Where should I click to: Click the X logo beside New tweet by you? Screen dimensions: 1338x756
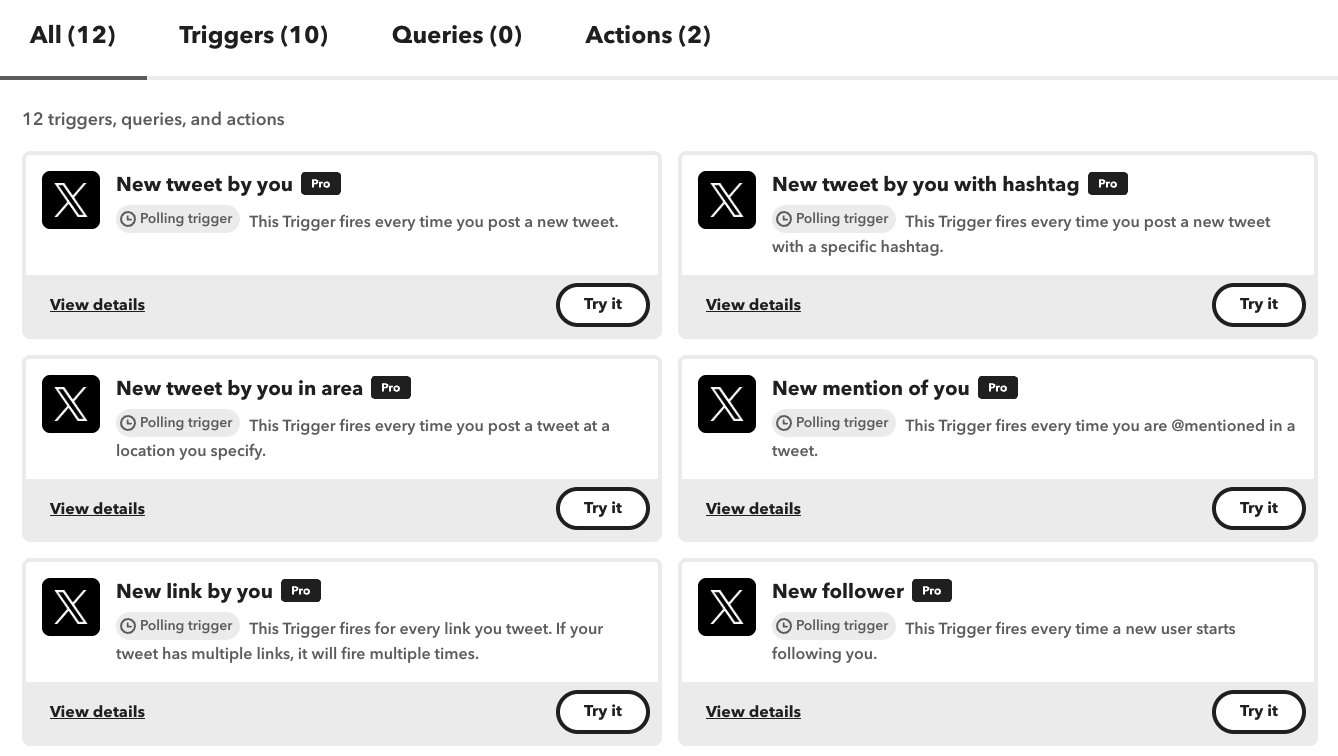click(71, 200)
